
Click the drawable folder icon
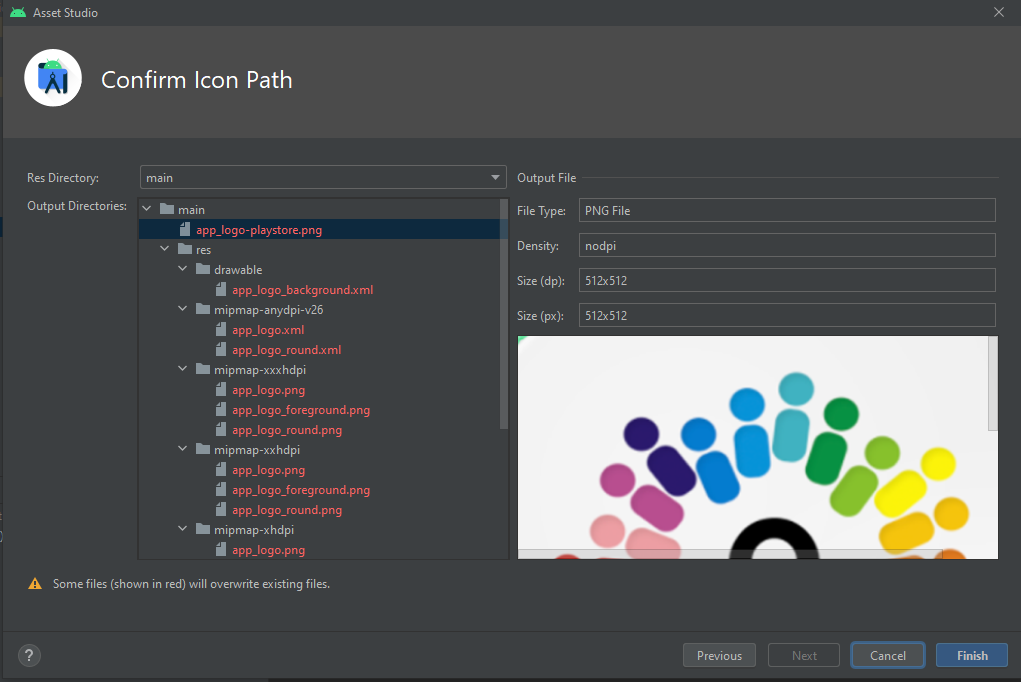tap(203, 270)
